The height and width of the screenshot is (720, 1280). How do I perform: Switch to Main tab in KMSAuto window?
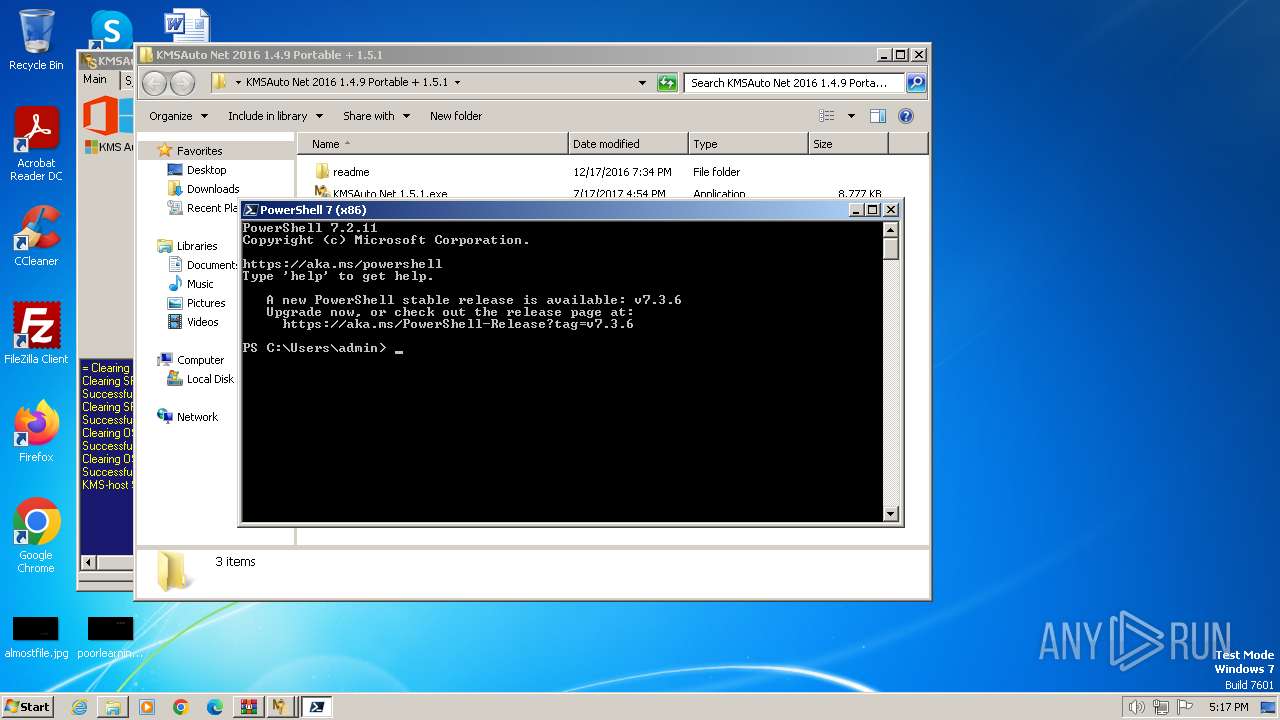[95, 79]
